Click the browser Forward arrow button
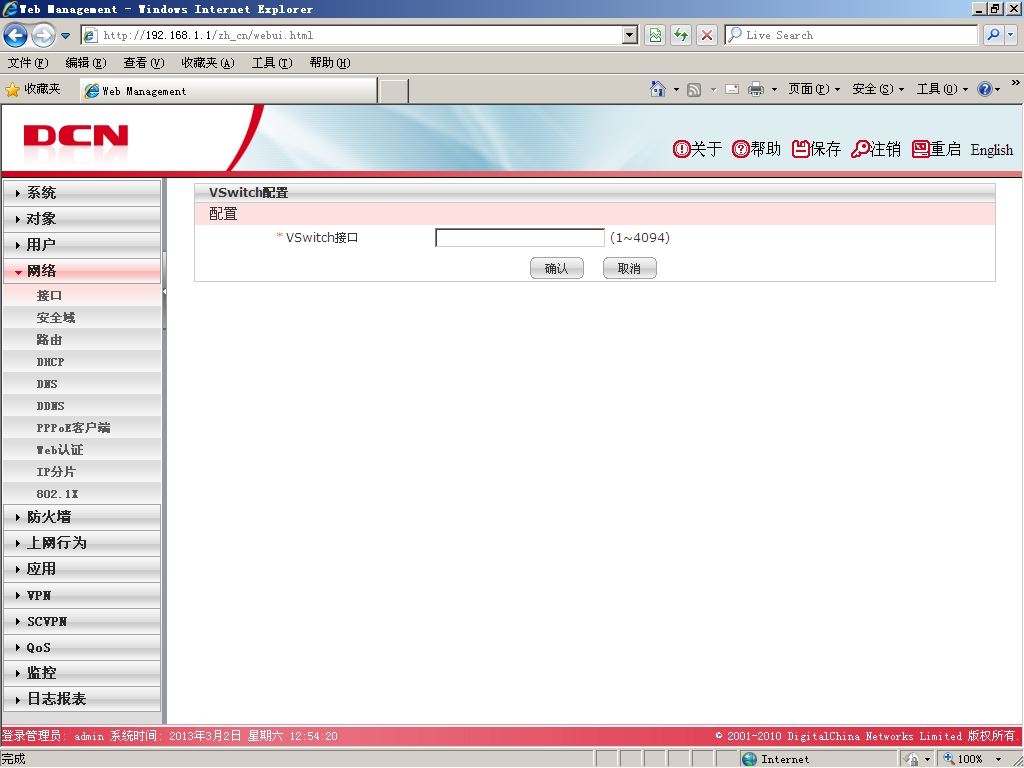The height and width of the screenshot is (768, 1024). pyautogui.click(x=43, y=35)
